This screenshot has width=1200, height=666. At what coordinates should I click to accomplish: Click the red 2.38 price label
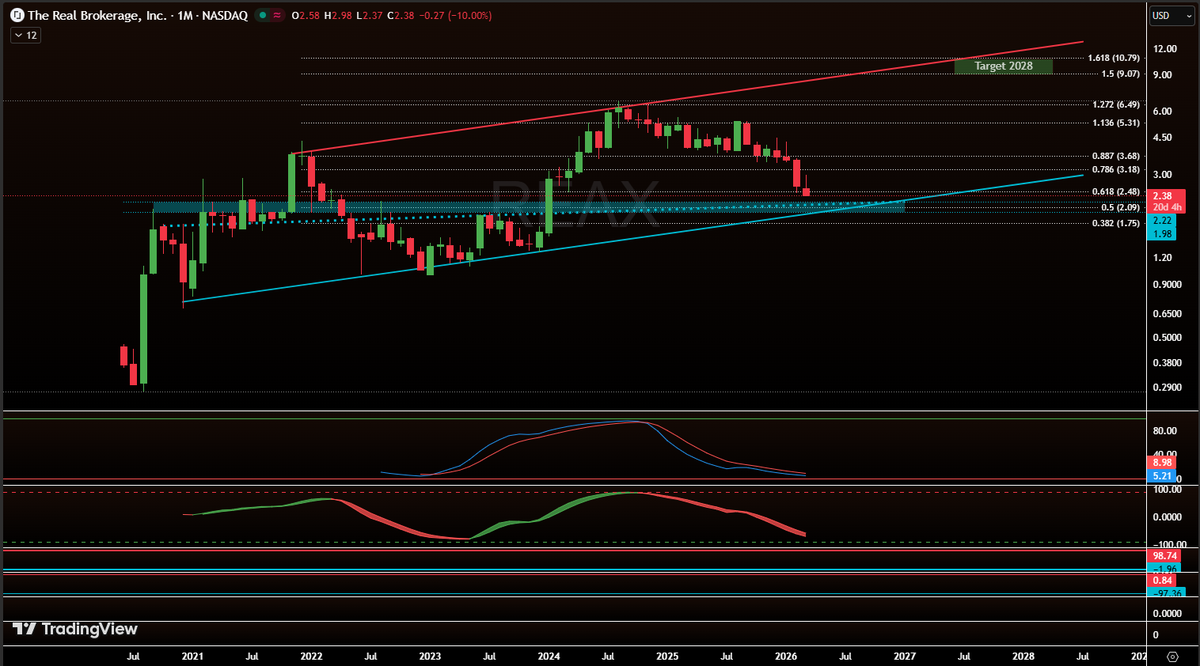1161,195
